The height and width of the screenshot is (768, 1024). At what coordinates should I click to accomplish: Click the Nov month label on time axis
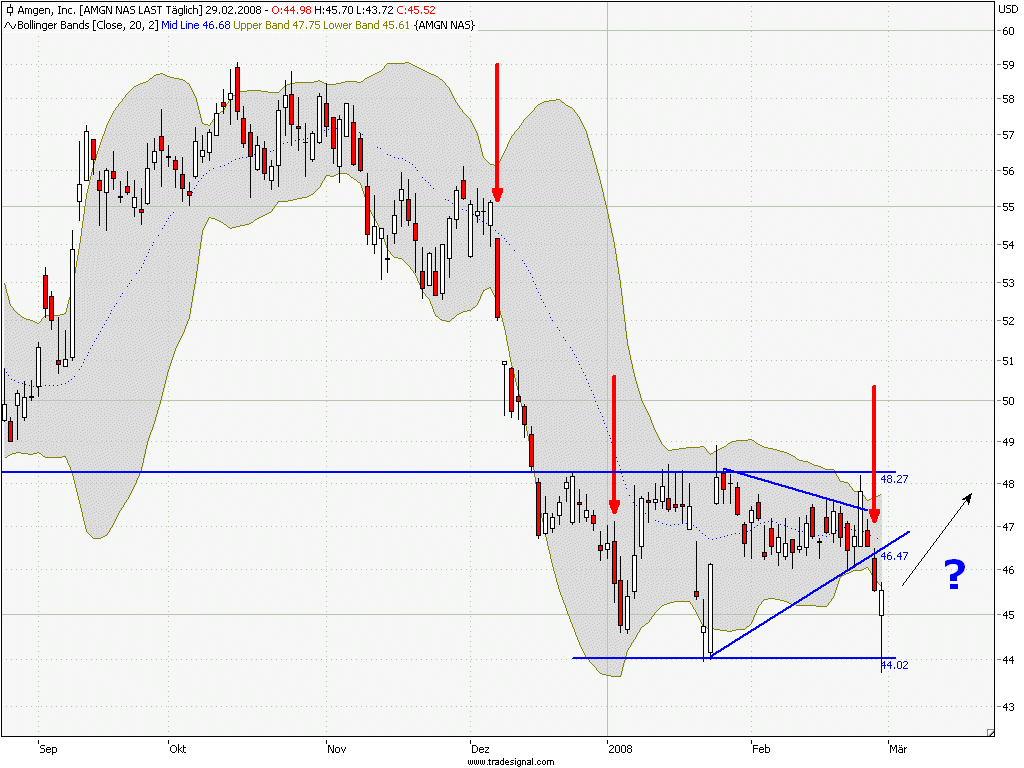point(336,749)
